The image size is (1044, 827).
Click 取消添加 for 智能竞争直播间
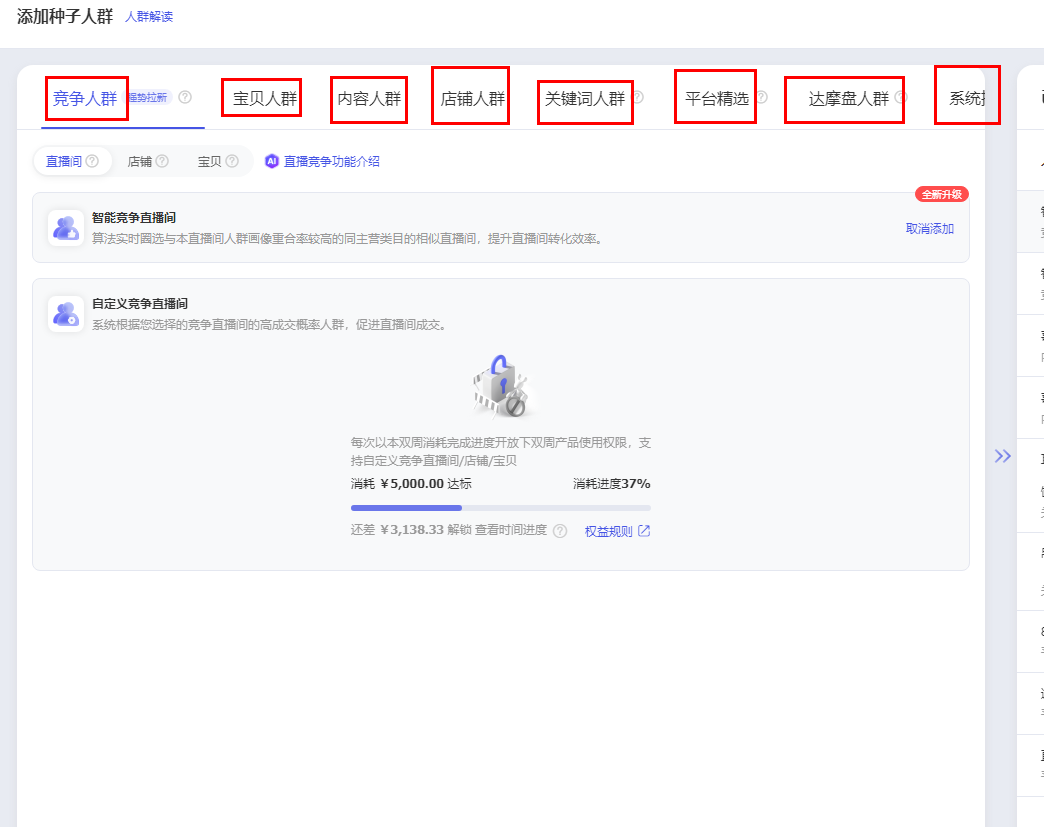929,229
